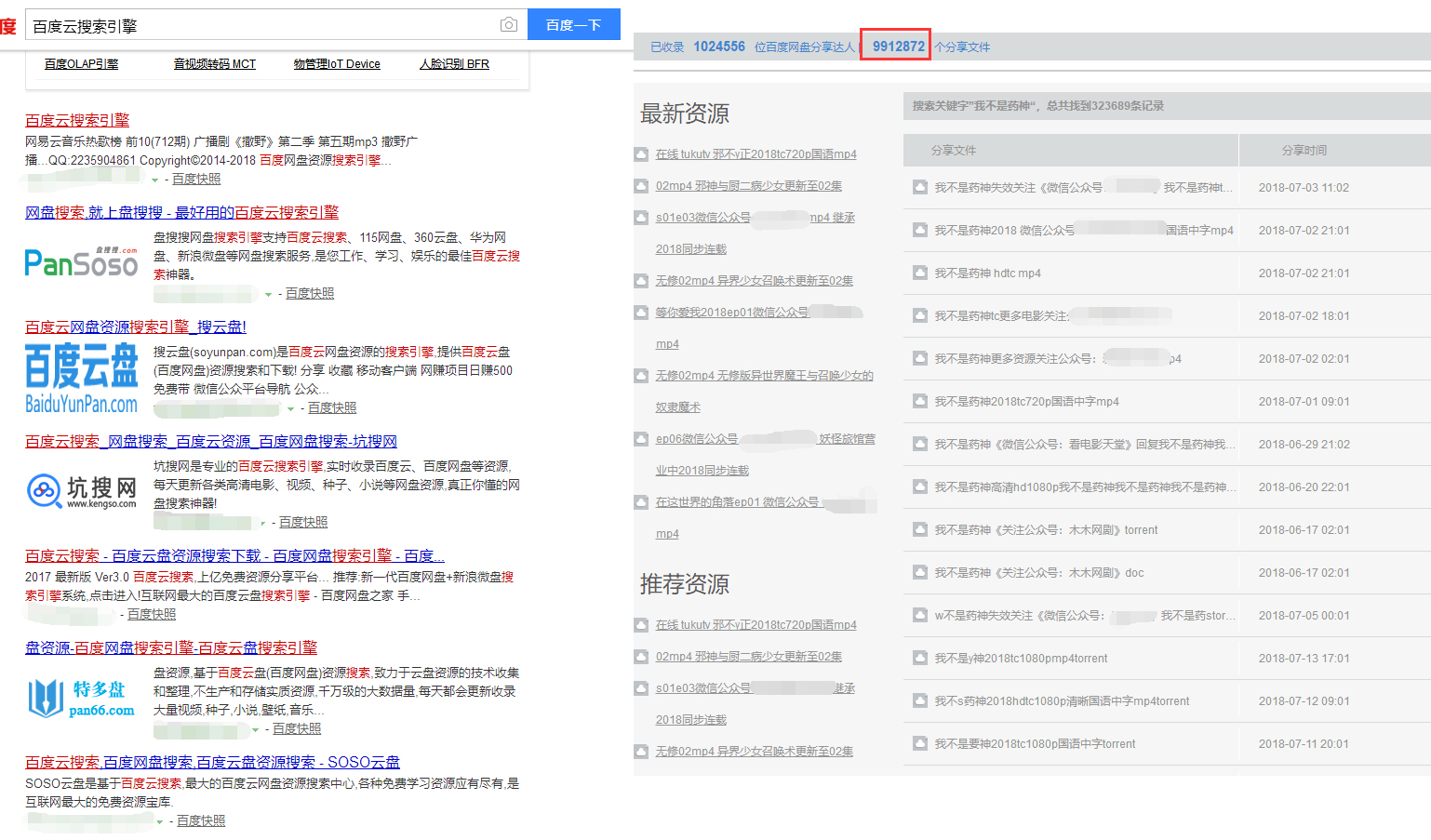
Task: Open SOSO云盘 search result title link
Action: click(x=212, y=762)
